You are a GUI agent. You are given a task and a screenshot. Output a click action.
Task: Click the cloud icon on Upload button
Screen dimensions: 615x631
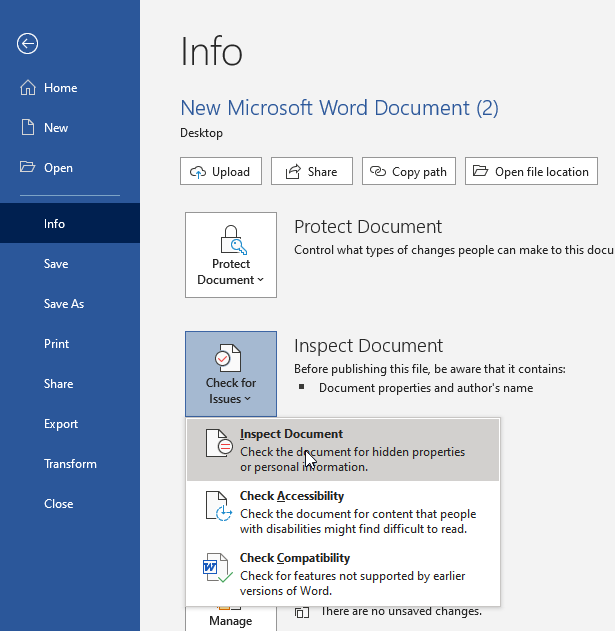click(198, 172)
